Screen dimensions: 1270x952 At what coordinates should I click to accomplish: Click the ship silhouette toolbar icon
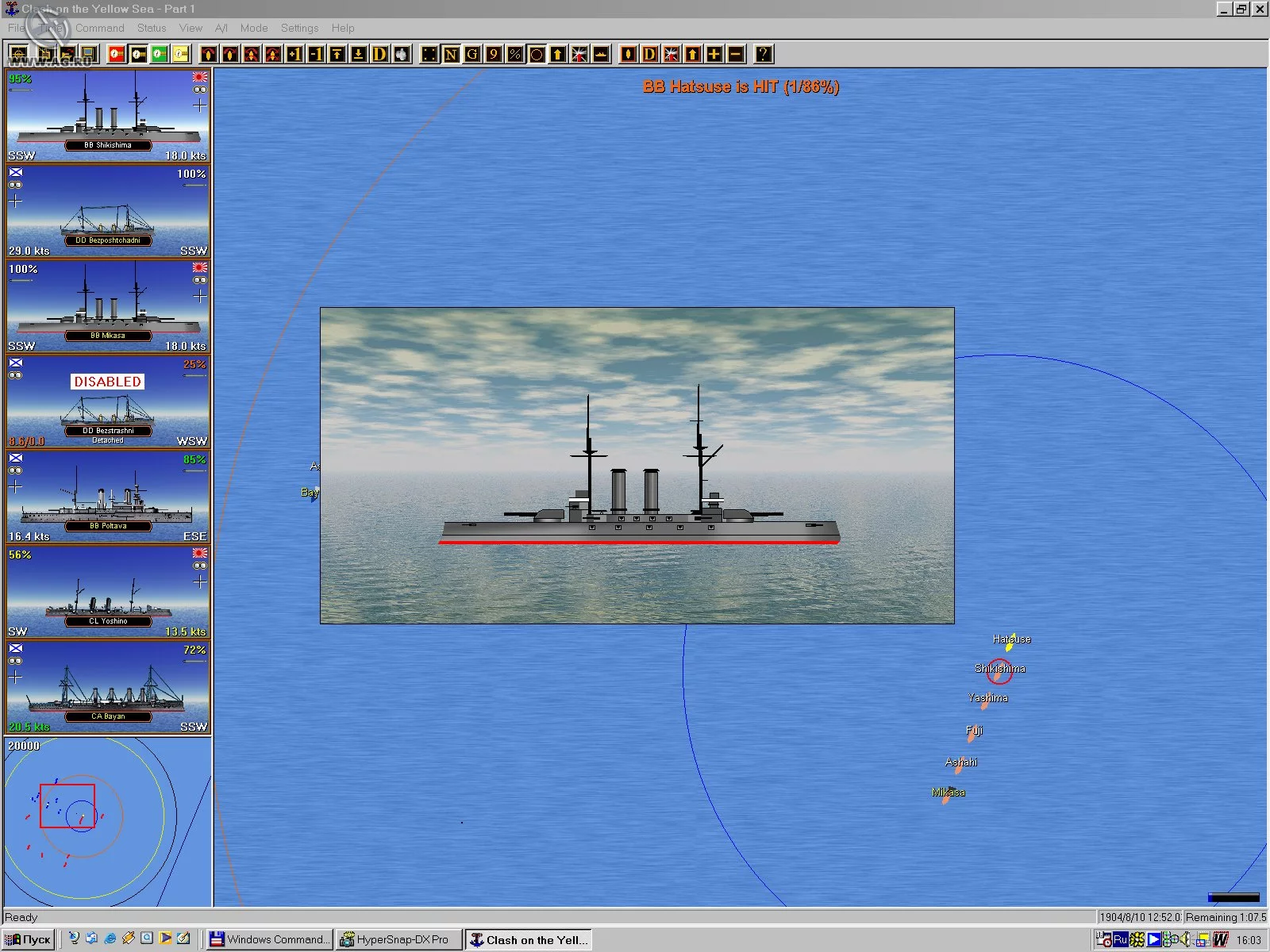tap(601, 54)
